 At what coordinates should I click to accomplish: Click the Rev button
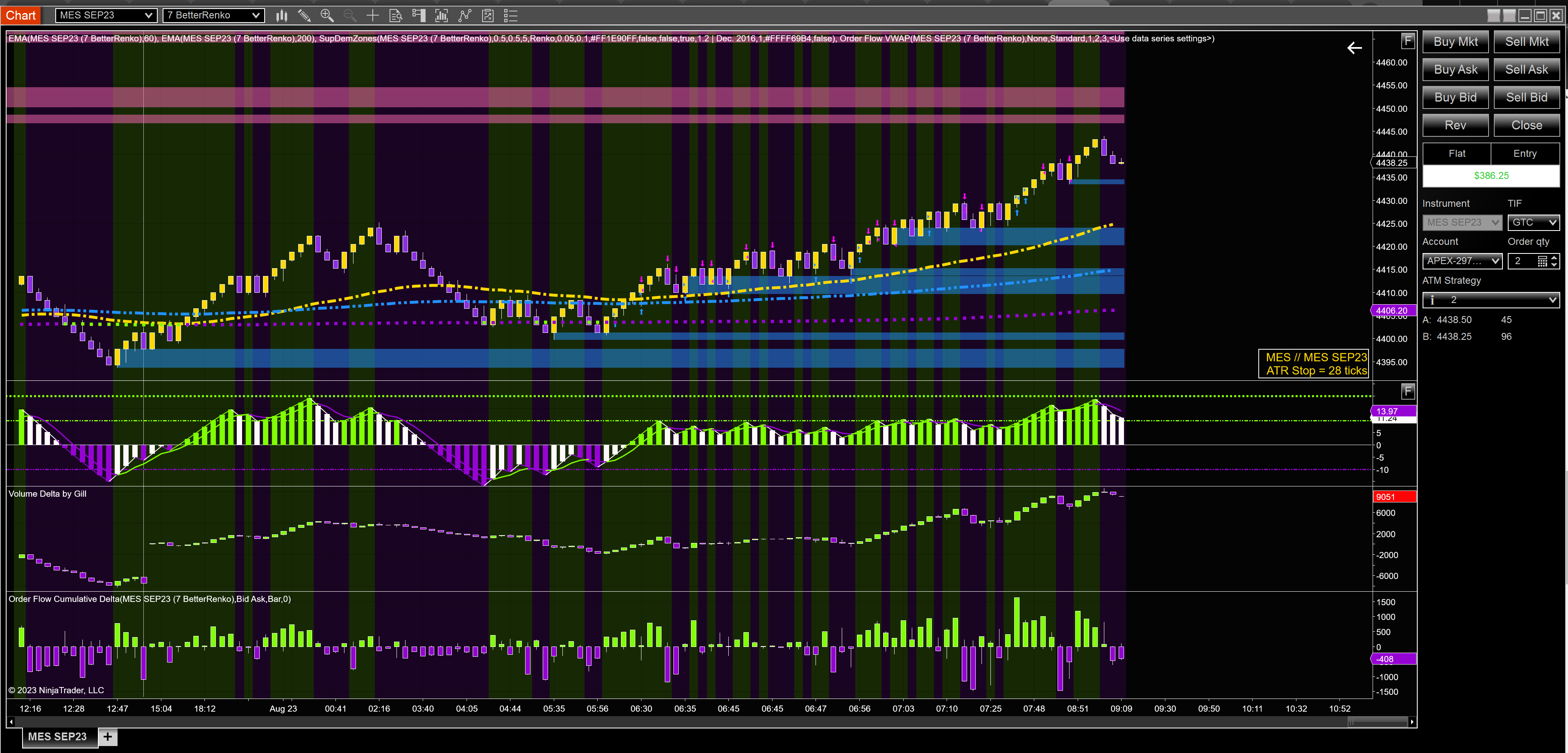pos(1455,125)
